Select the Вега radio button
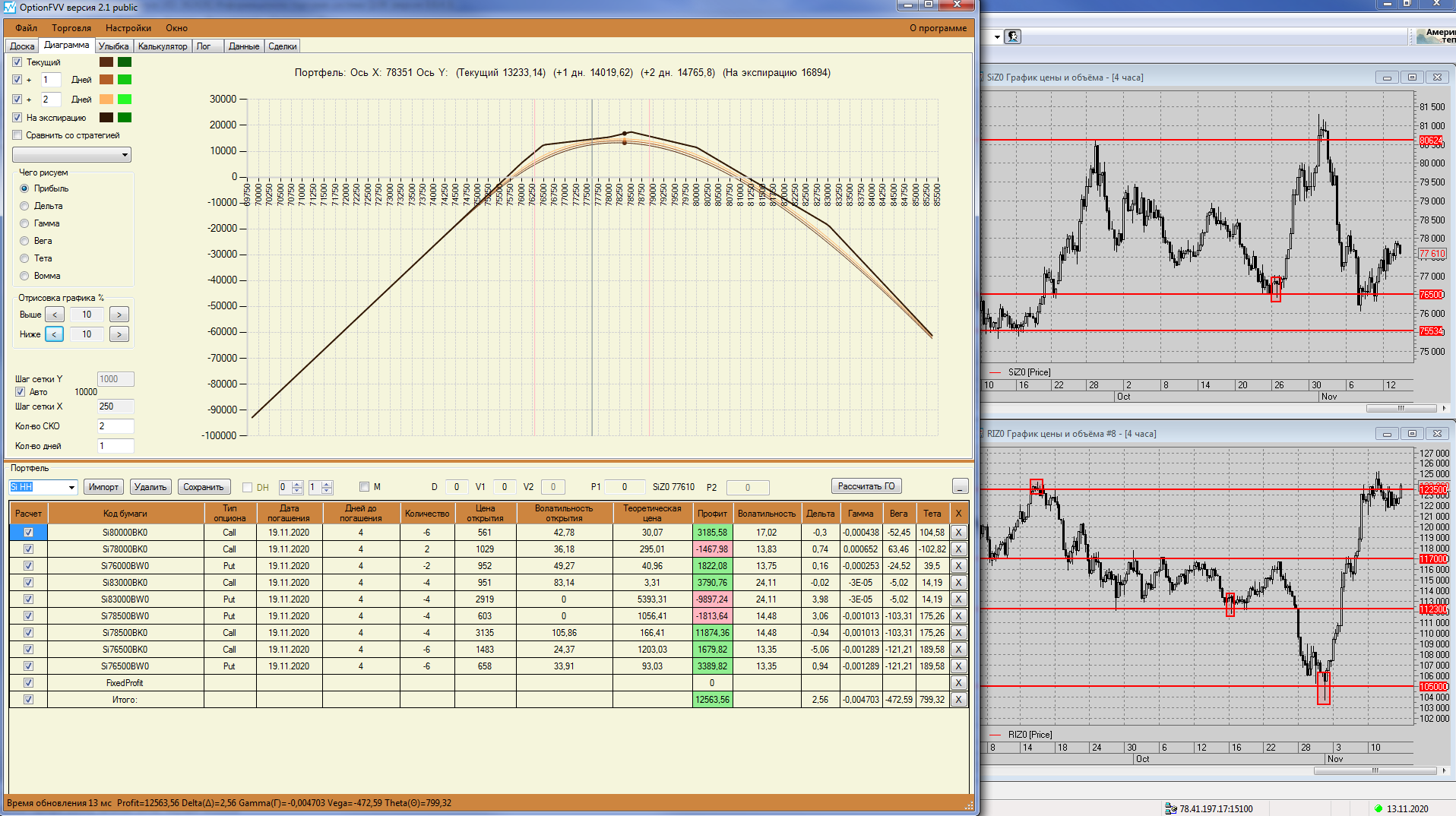This screenshot has height=816, width=1456. (24, 241)
